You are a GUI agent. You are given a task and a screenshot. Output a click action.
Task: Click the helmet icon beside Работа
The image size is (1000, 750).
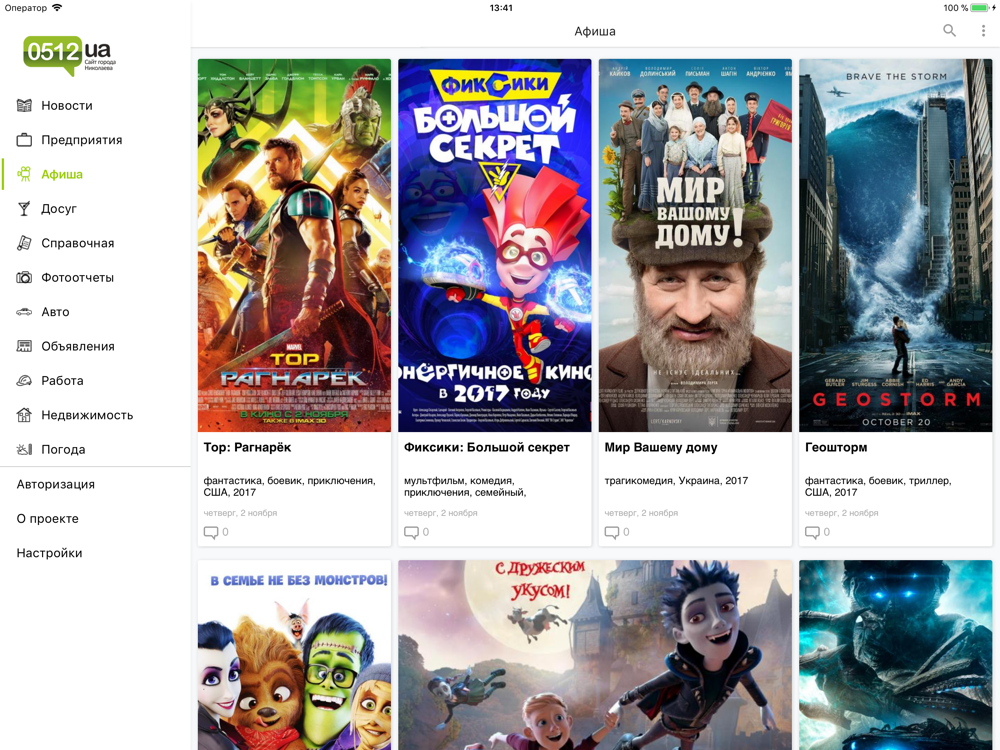pyautogui.click(x=24, y=381)
